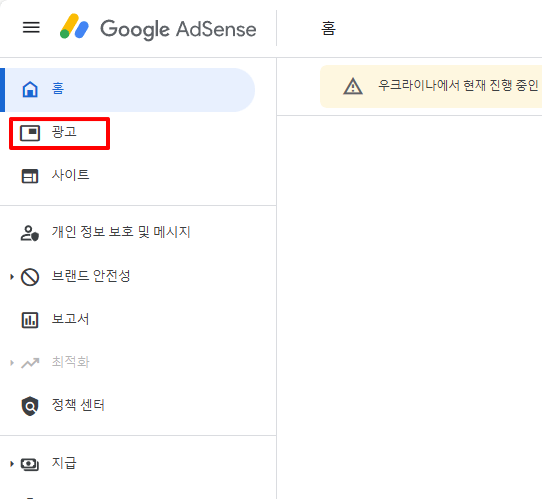Image resolution: width=542 pixels, height=499 pixels.
Task: Expand the 지급 payments arrow
Action: pos(12,464)
